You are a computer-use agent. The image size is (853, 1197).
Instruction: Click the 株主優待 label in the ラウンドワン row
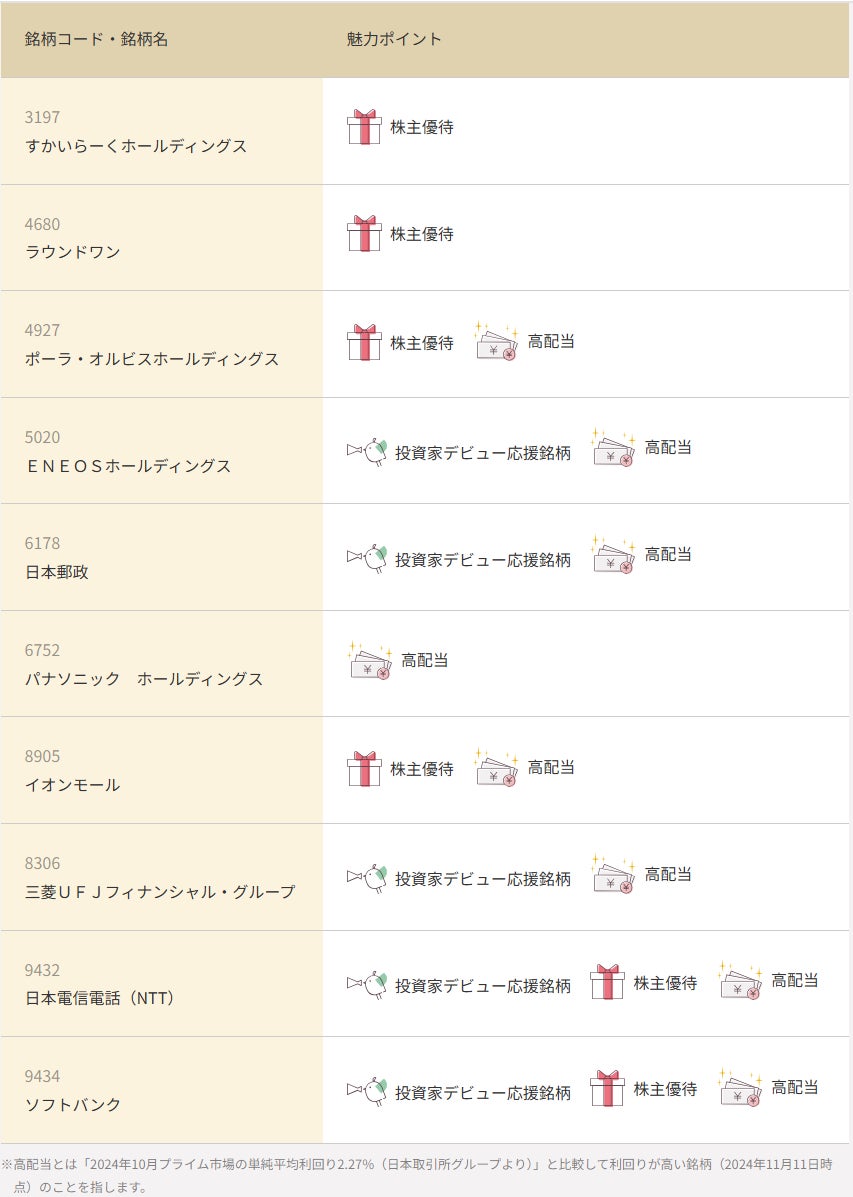click(x=422, y=234)
